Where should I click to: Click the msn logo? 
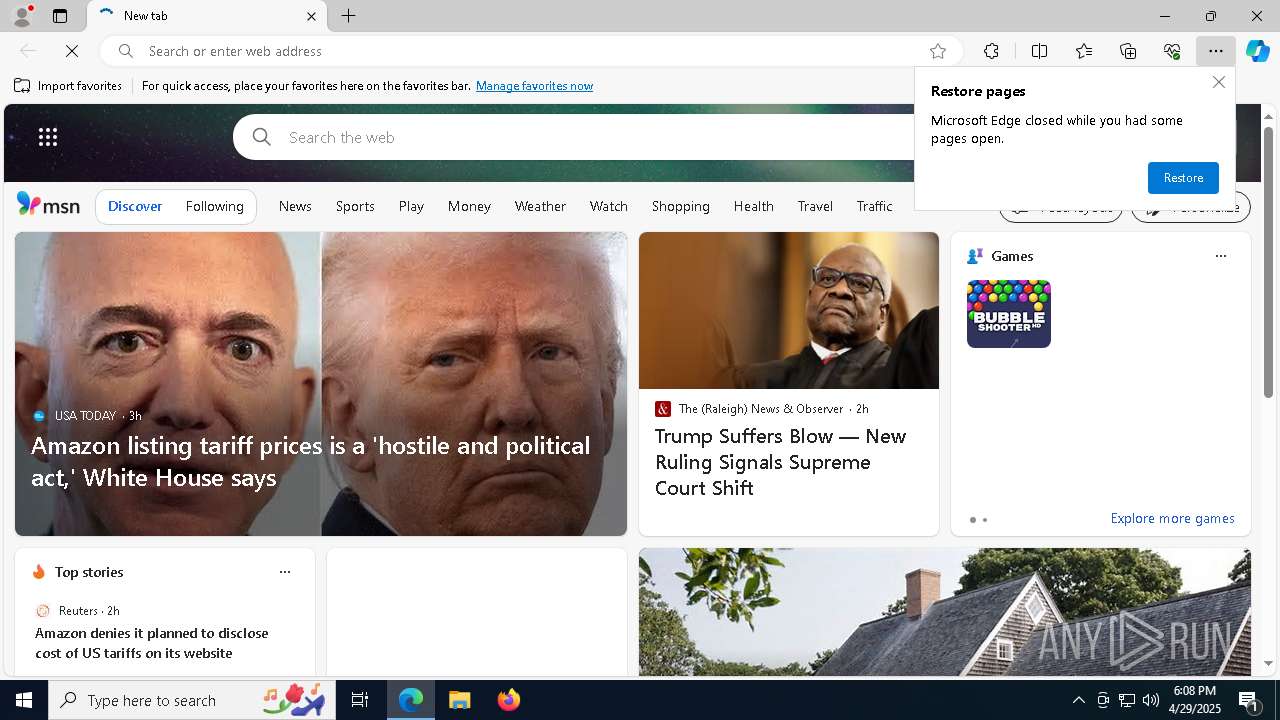coord(48,205)
